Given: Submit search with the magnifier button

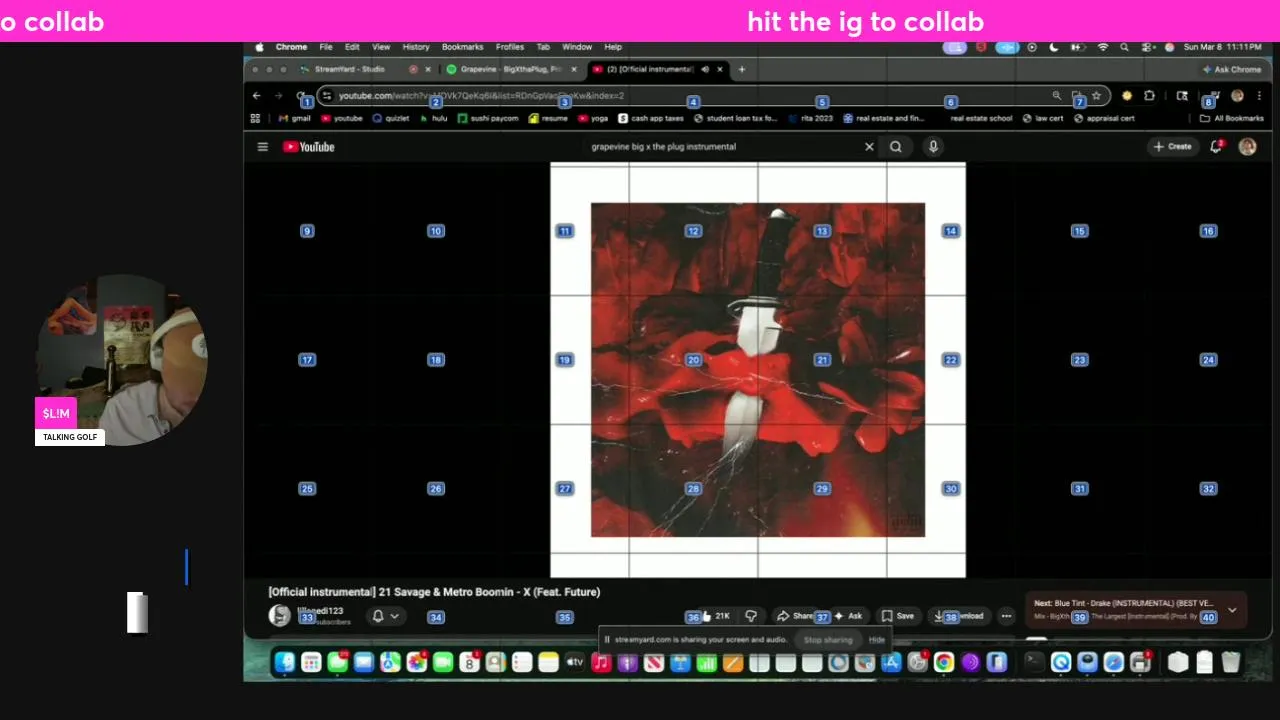Looking at the screenshot, I should point(896,147).
